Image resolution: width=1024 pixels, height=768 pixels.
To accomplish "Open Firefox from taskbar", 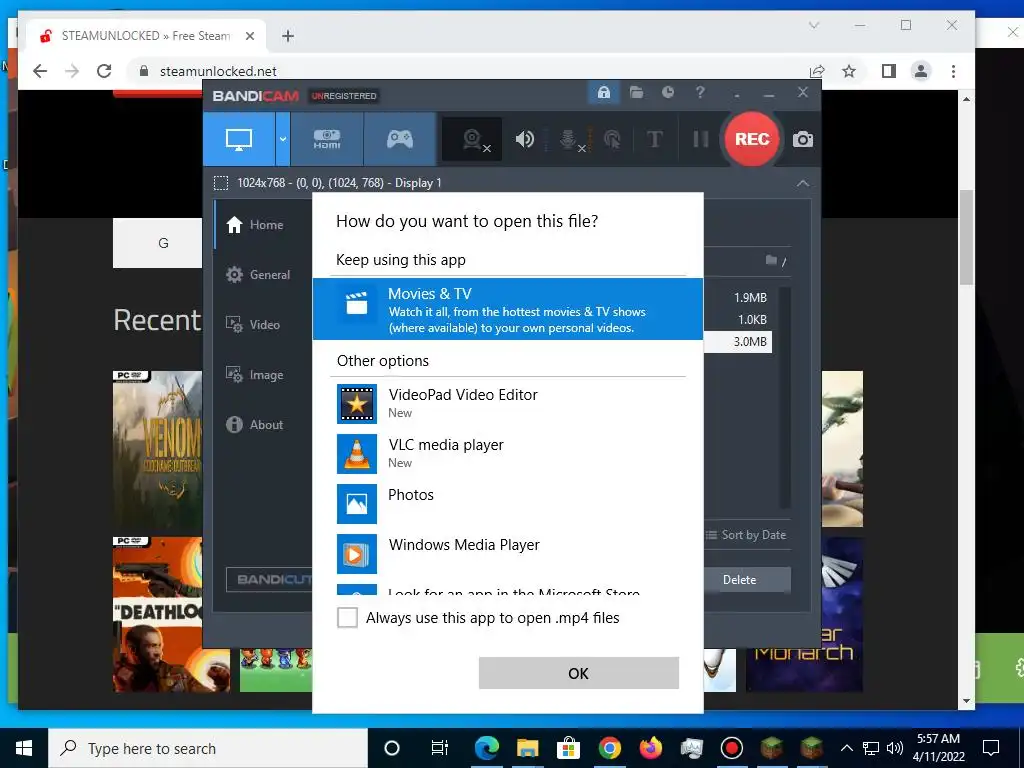I will coord(650,748).
